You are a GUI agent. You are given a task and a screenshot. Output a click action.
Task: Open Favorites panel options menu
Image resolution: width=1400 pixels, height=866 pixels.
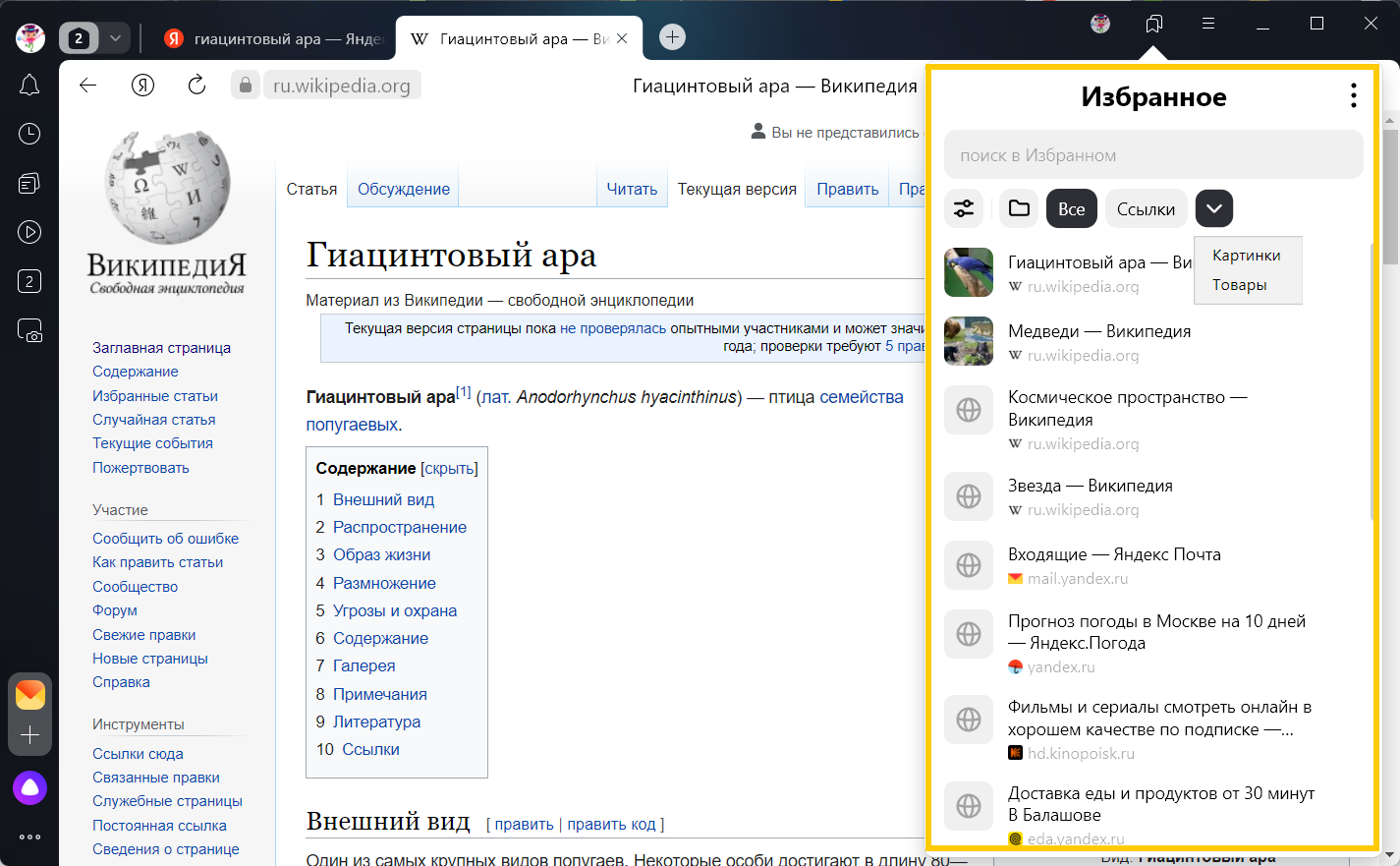click(x=1354, y=95)
